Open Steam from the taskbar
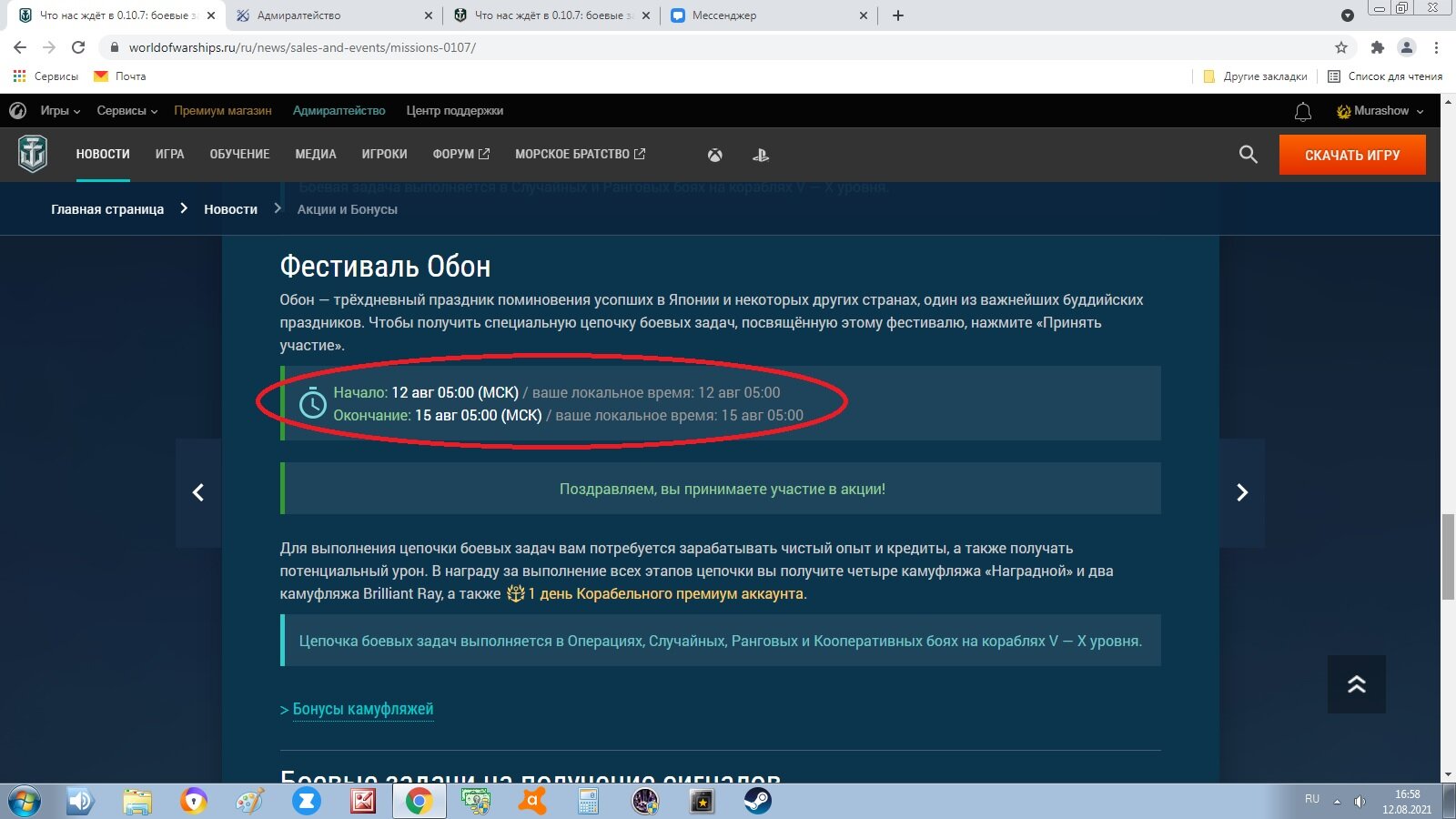1456x819 pixels. tap(758, 802)
